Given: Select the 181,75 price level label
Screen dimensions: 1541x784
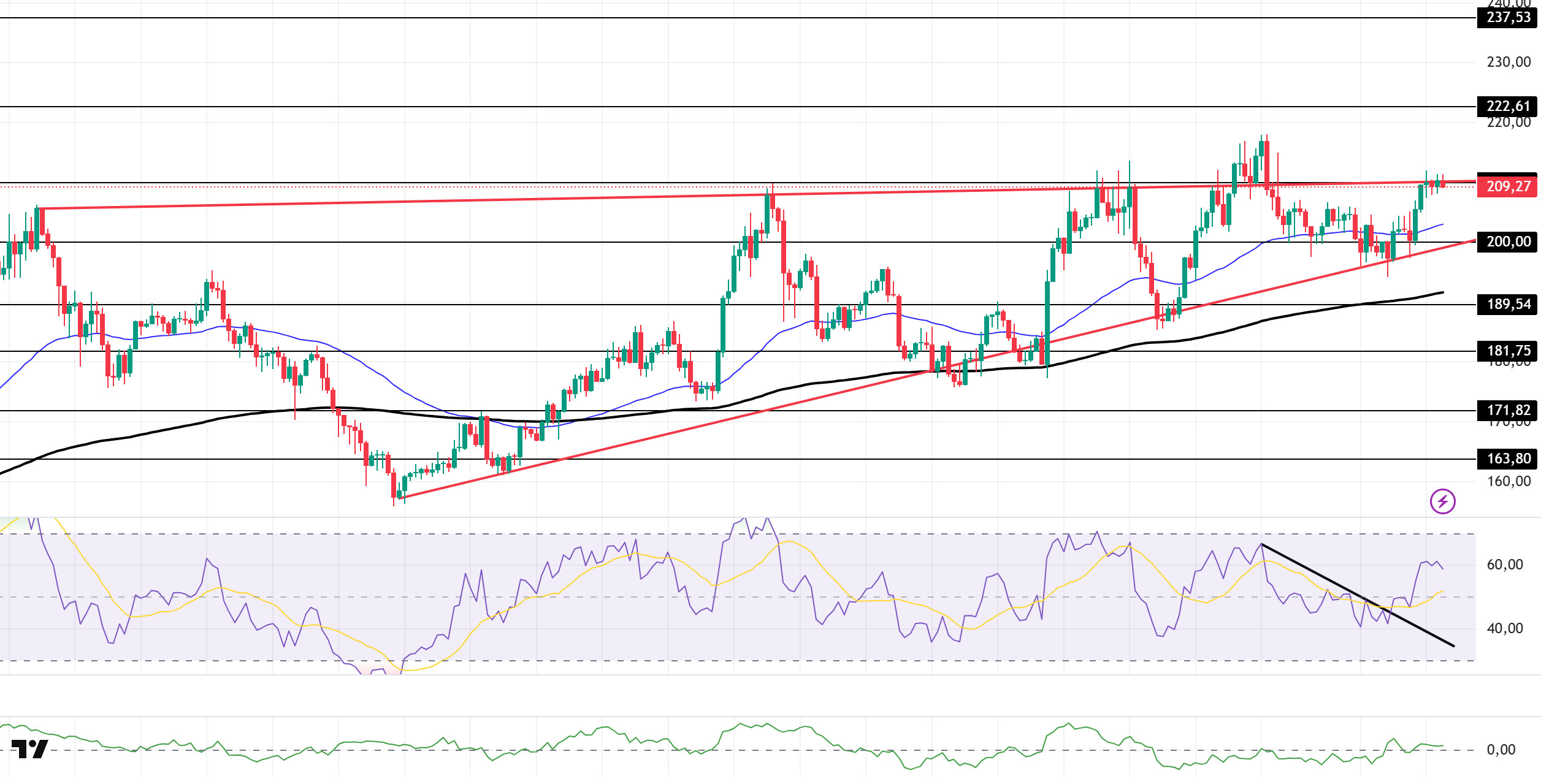Looking at the screenshot, I should tap(1508, 351).
